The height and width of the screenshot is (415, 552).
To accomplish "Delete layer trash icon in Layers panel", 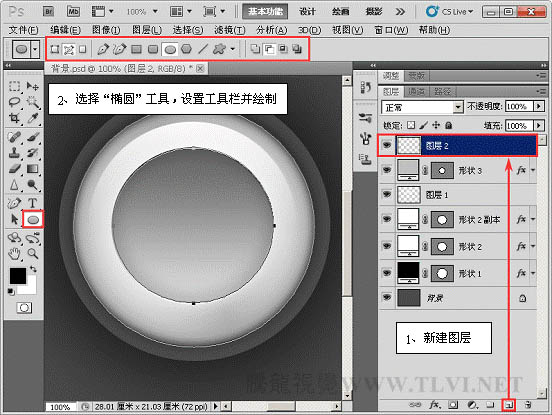I will [x=528, y=405].
